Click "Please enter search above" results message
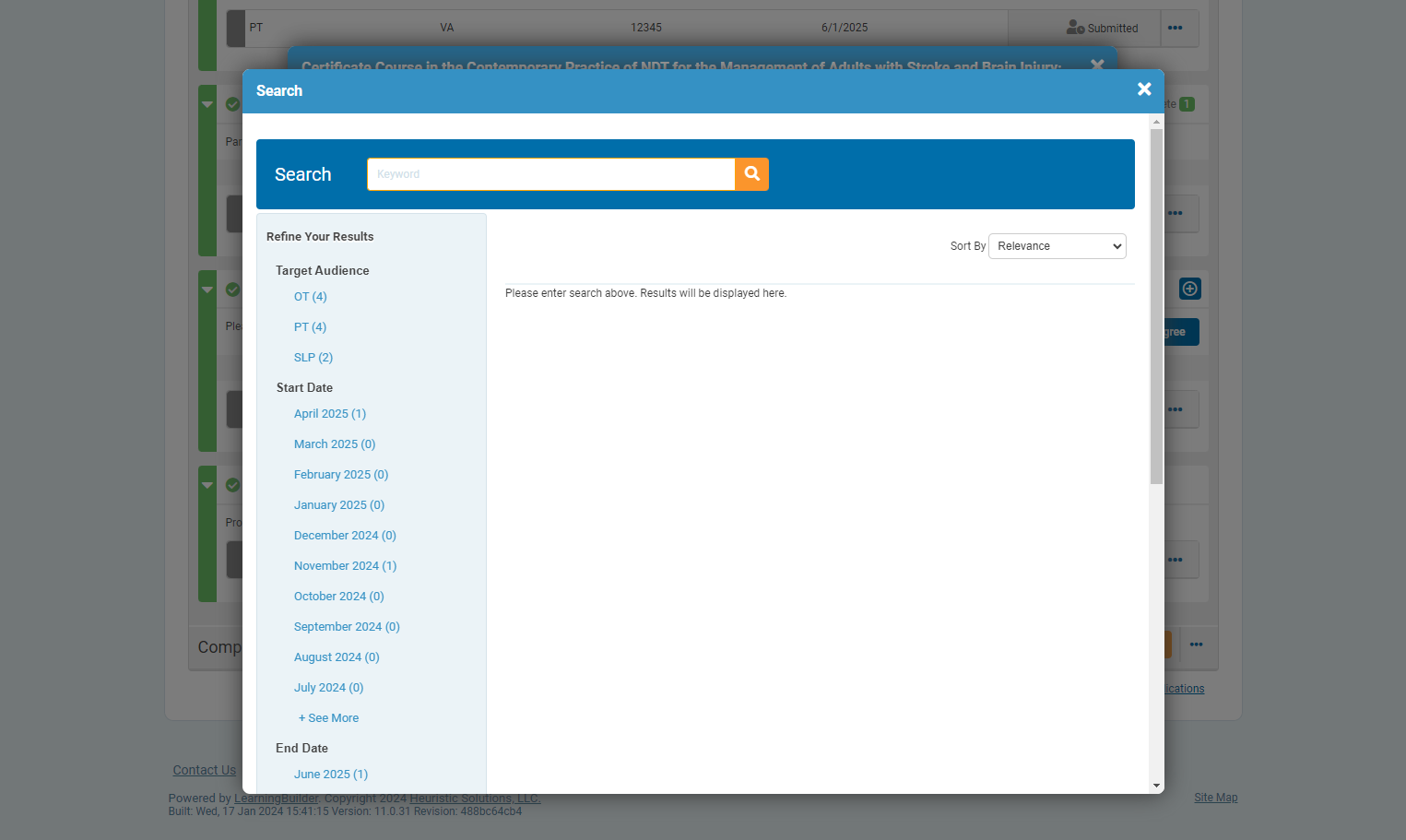This screenshot has width=1406, height=840. [x=645, y=293]
